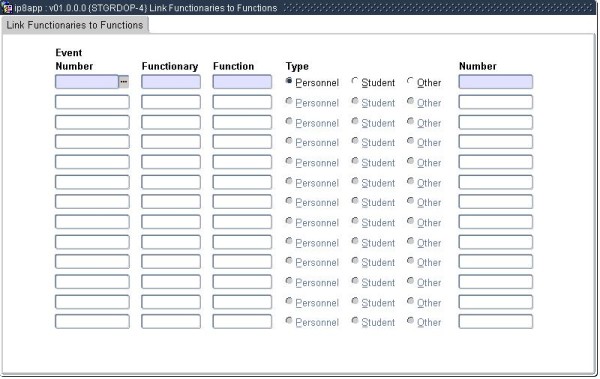Screen dimensions: 600x379
Task: Click the second row Function field
Action: (242, 102)
